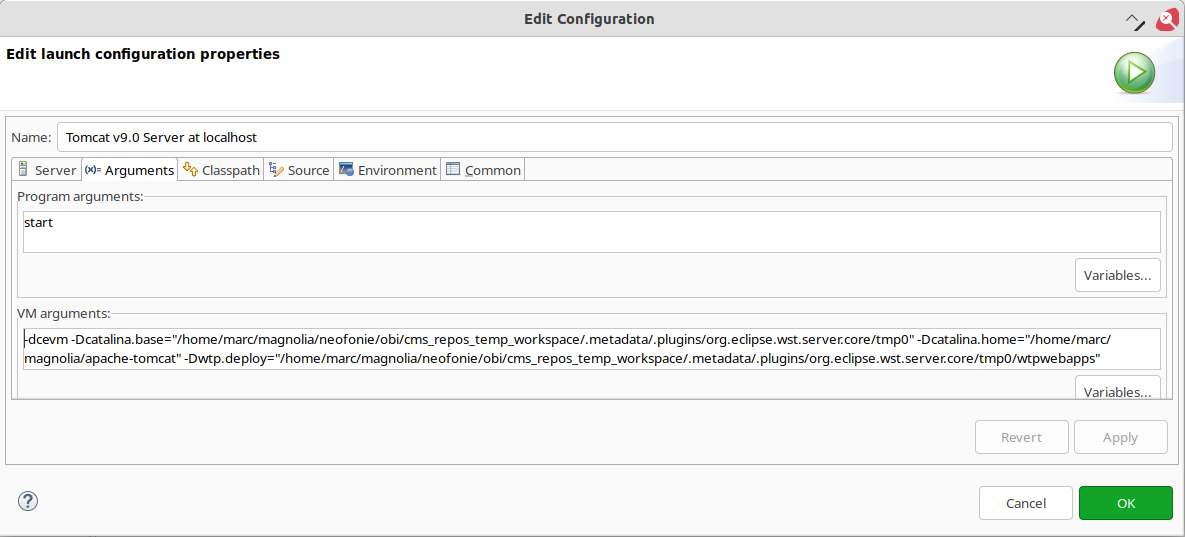Open the Common tab

[483, 170]
